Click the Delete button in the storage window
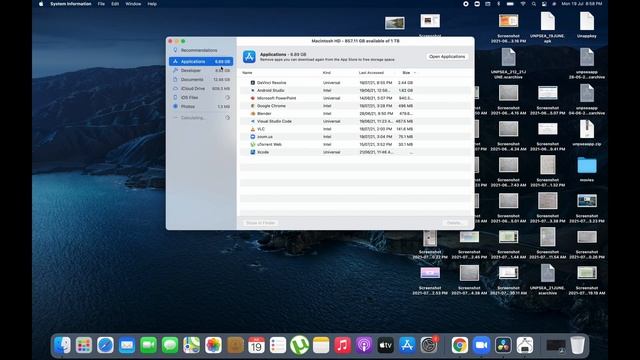Viewport: 640px width, 360px height. click(x=454, y=223)
